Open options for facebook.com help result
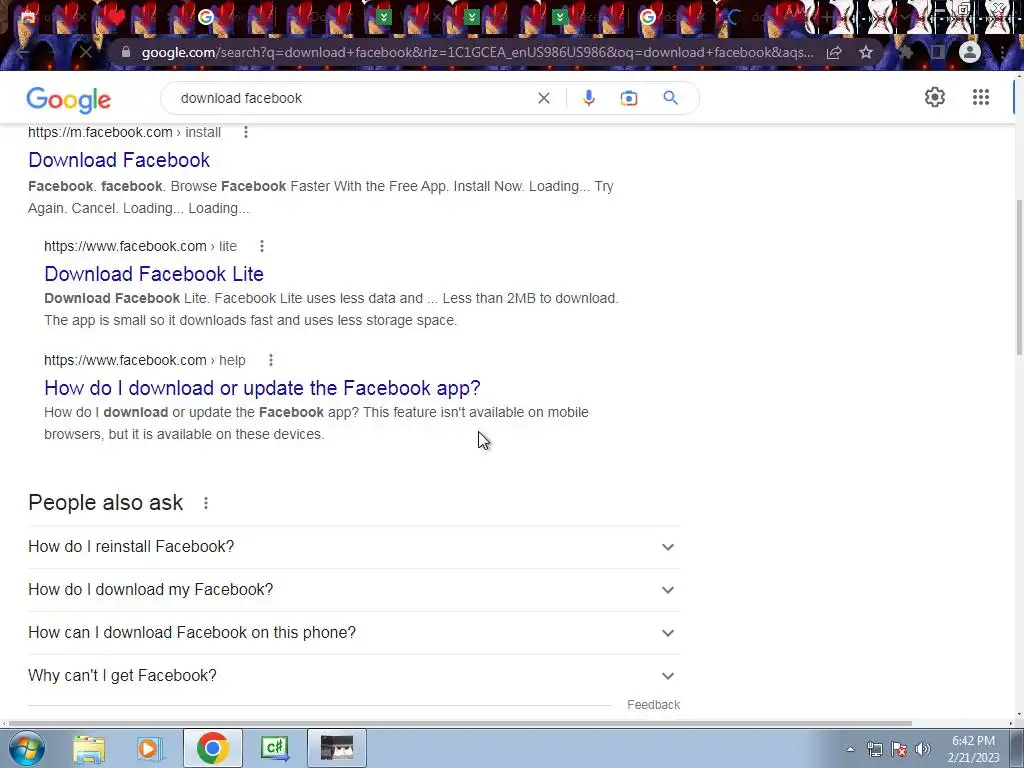The width and height of the screenshot is (1024, 768). click(270, 360)
